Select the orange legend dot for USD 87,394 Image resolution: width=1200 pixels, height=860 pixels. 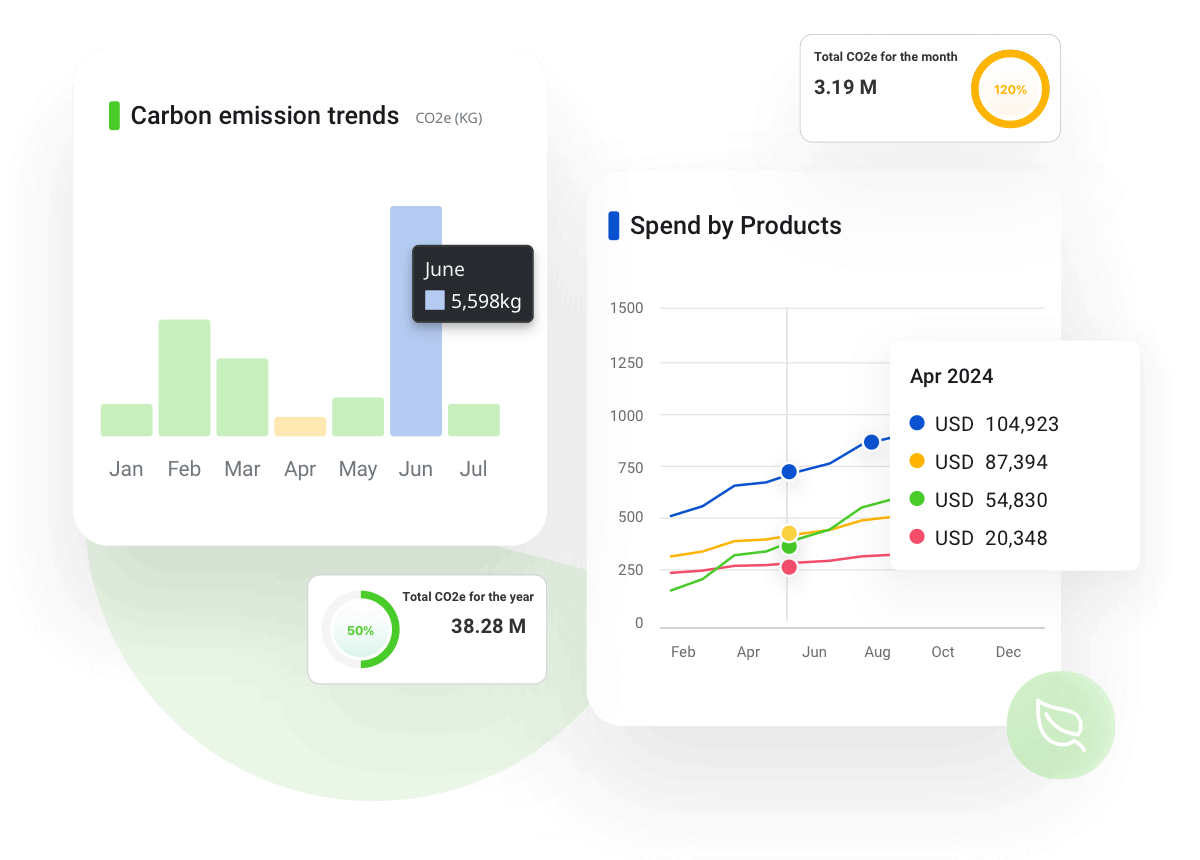pos(917,462)
